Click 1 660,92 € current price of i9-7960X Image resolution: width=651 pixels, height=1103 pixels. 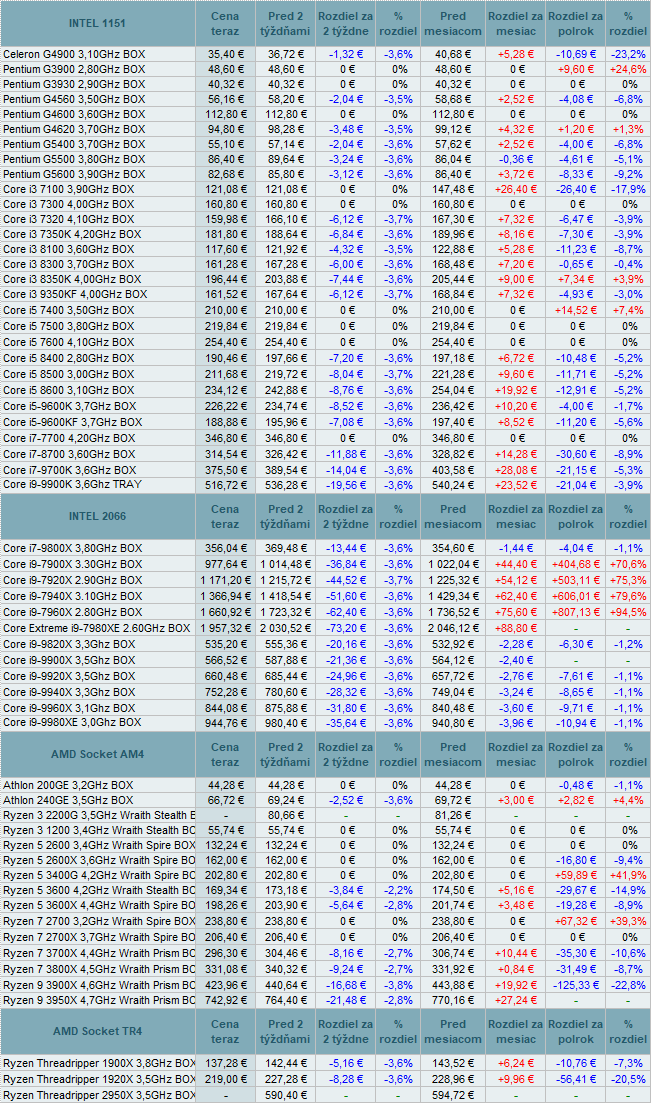tap(225, 612)
